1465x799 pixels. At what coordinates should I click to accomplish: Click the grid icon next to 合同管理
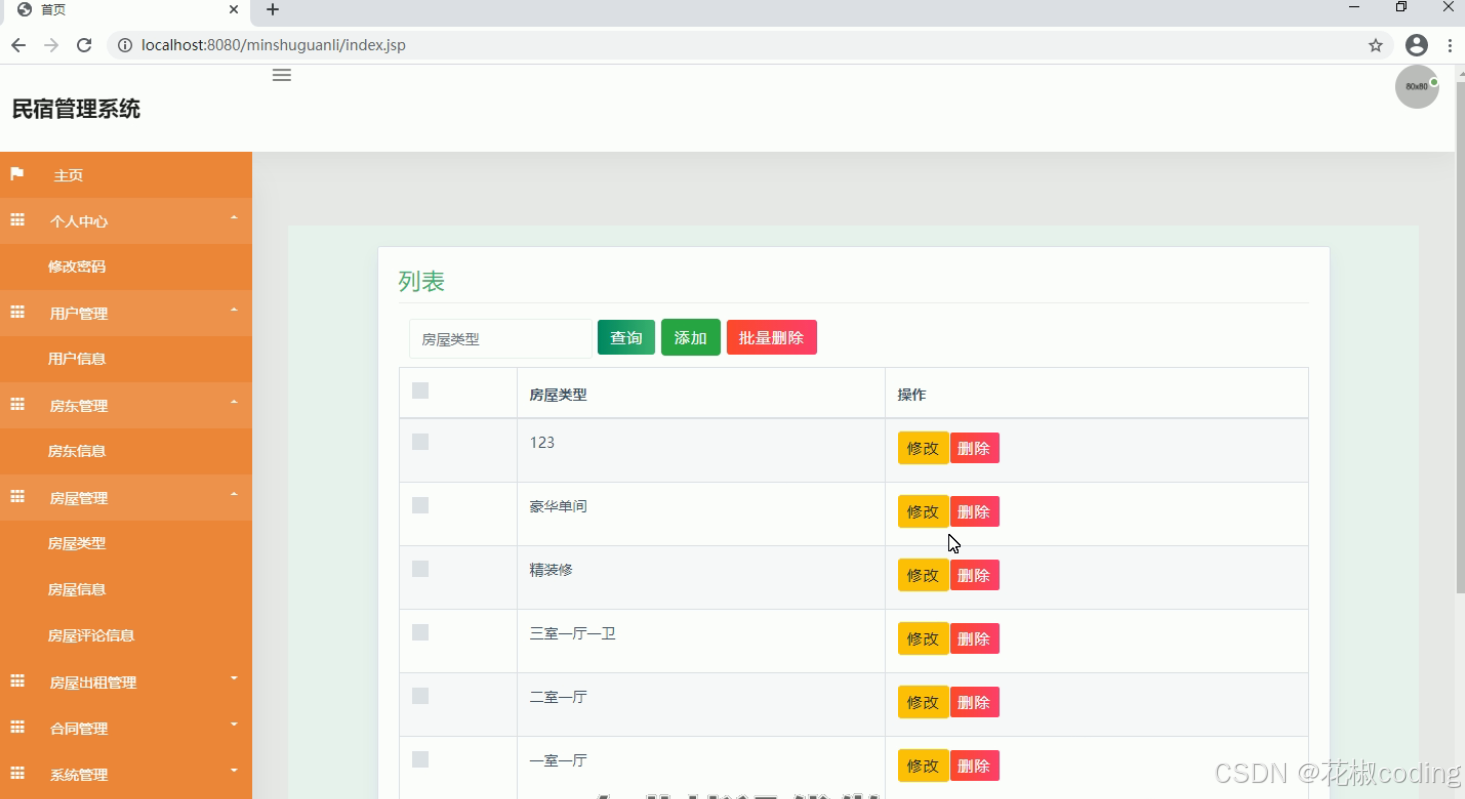(17, 727)
